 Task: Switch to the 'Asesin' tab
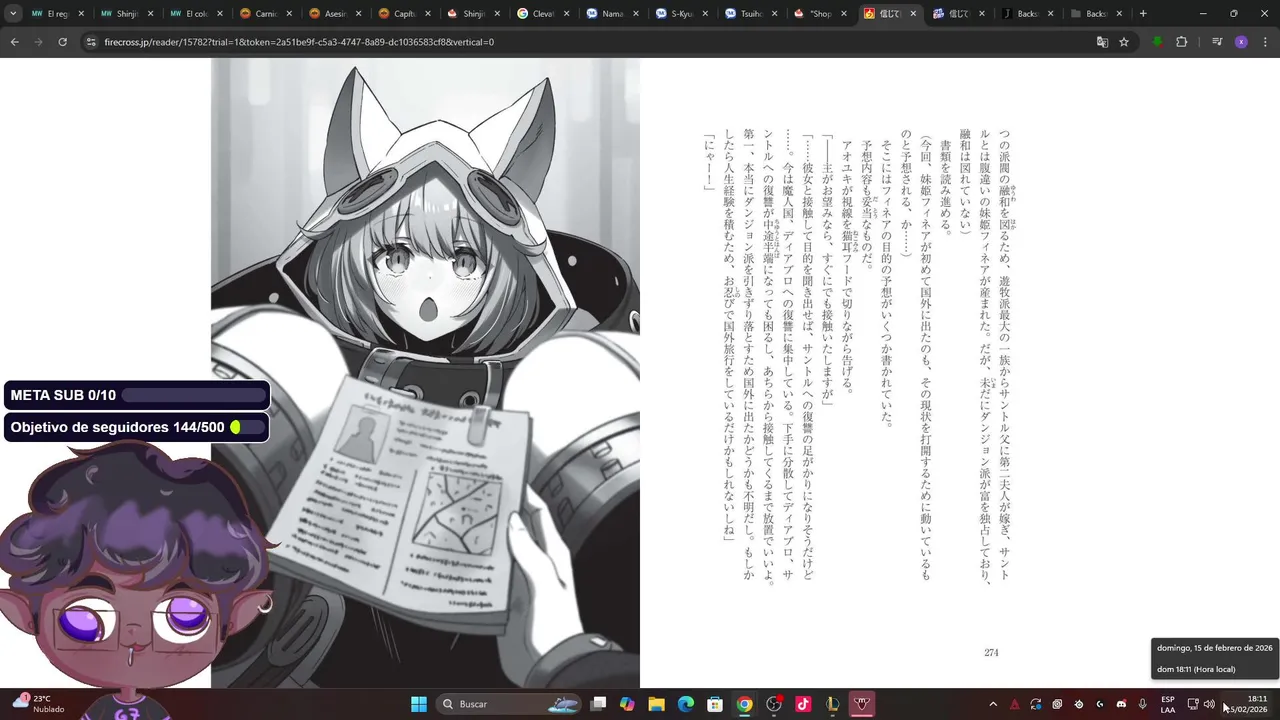pyautogui.click(x=335, y=14)
